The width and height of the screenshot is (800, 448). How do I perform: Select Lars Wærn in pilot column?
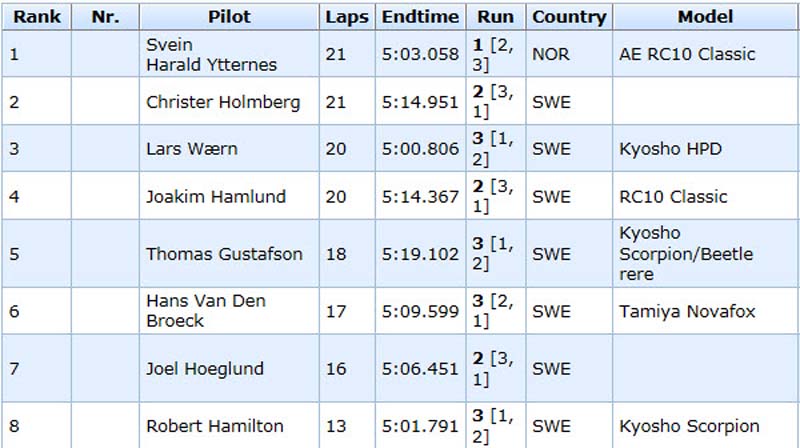[192, 149]
